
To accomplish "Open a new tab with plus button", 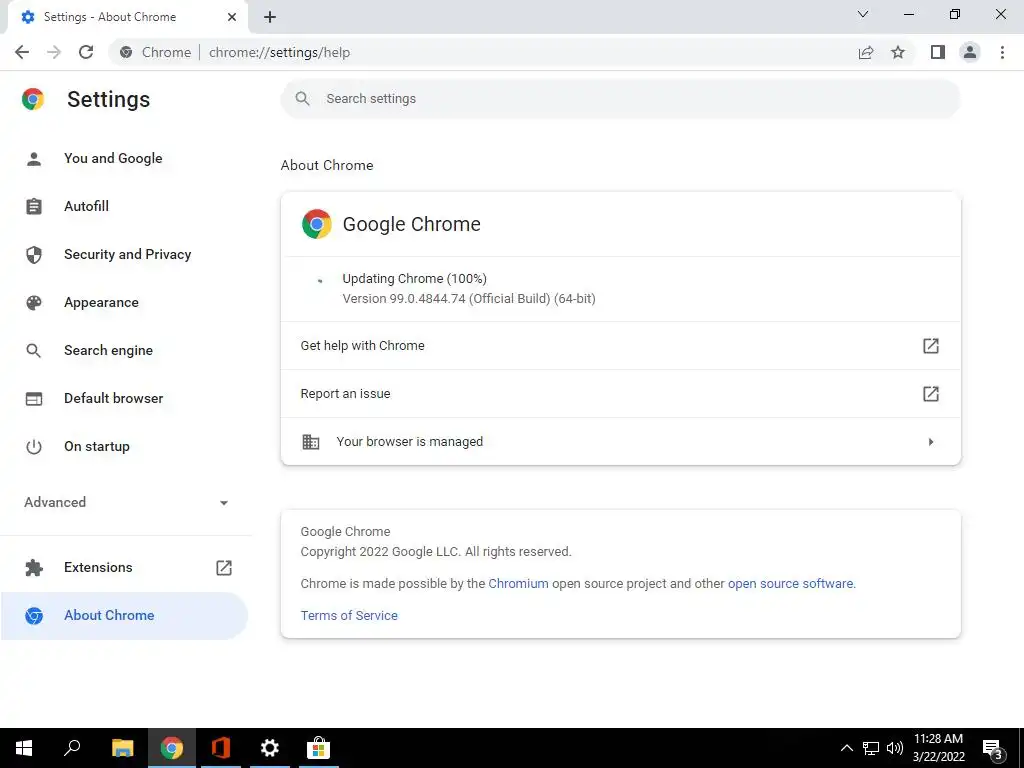I will click(x=270, y=17).
